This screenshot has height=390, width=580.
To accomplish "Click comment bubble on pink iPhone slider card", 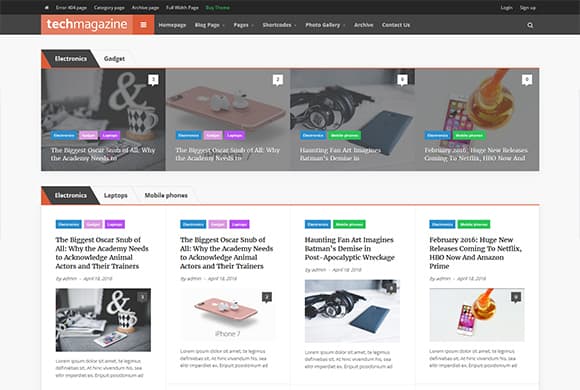I will pyautogui.click(x=278, y=80).
